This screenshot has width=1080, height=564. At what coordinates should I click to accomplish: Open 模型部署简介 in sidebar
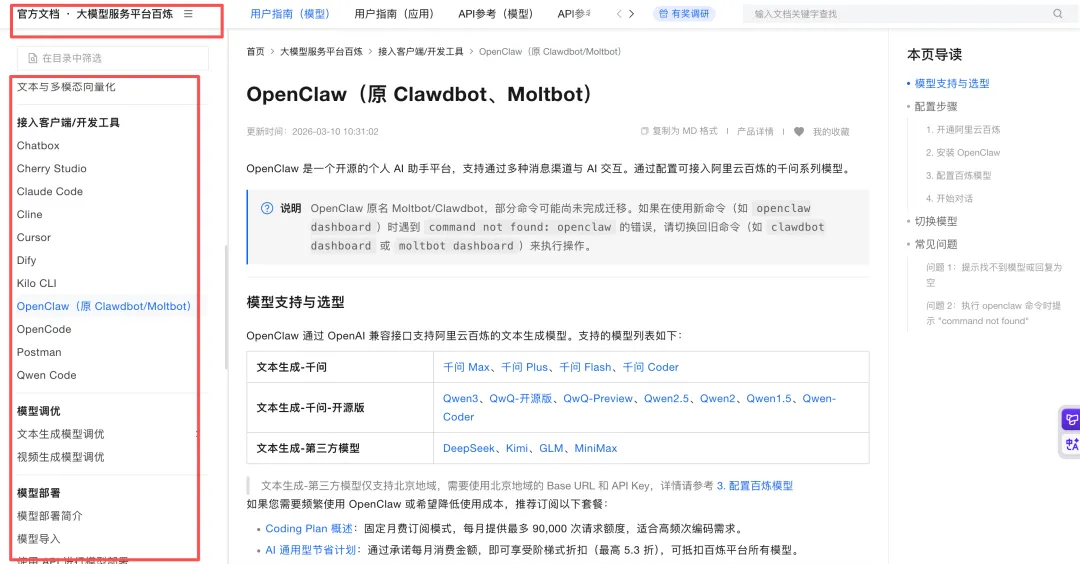click(x=50, y=516)
